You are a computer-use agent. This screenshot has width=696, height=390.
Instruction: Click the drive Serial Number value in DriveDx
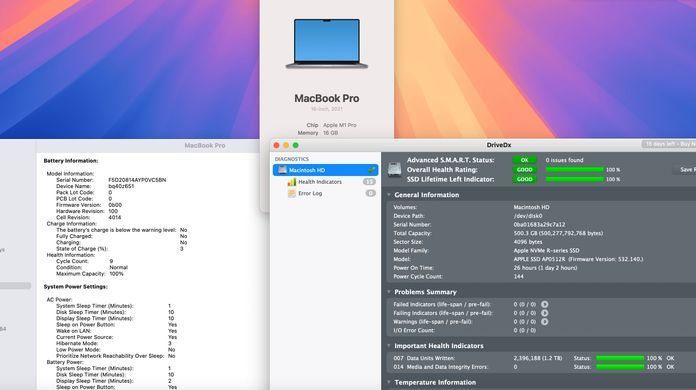coord(539,225)
